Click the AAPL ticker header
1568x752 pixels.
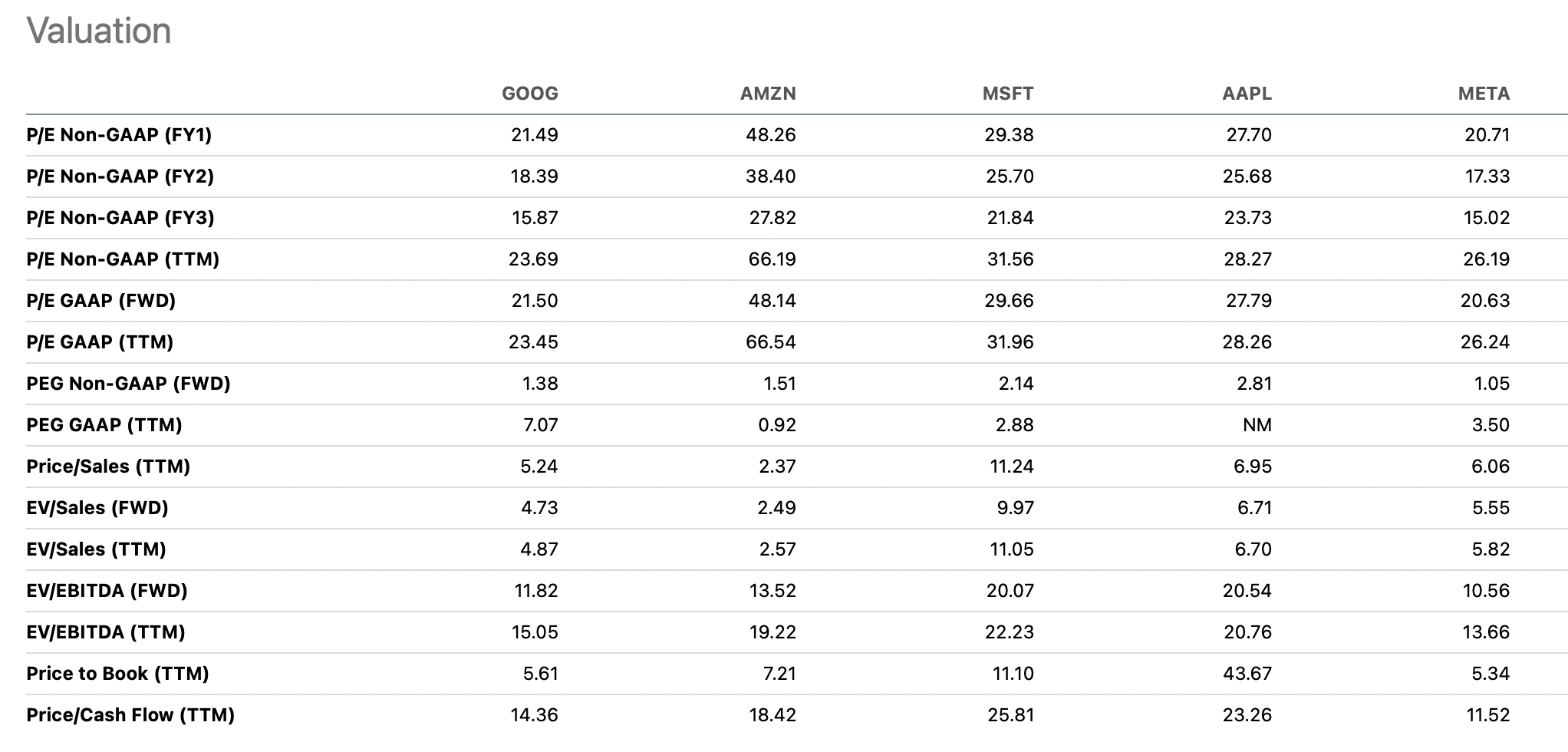click(1247, 94)
